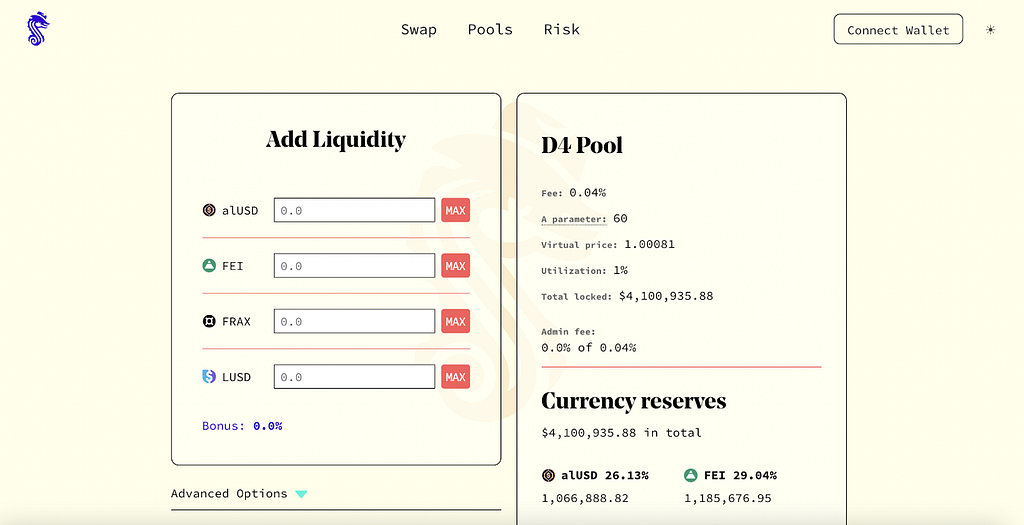
Task: Click the green FEI token icon in Add Liquidity
Action: [x=209, y=266]
